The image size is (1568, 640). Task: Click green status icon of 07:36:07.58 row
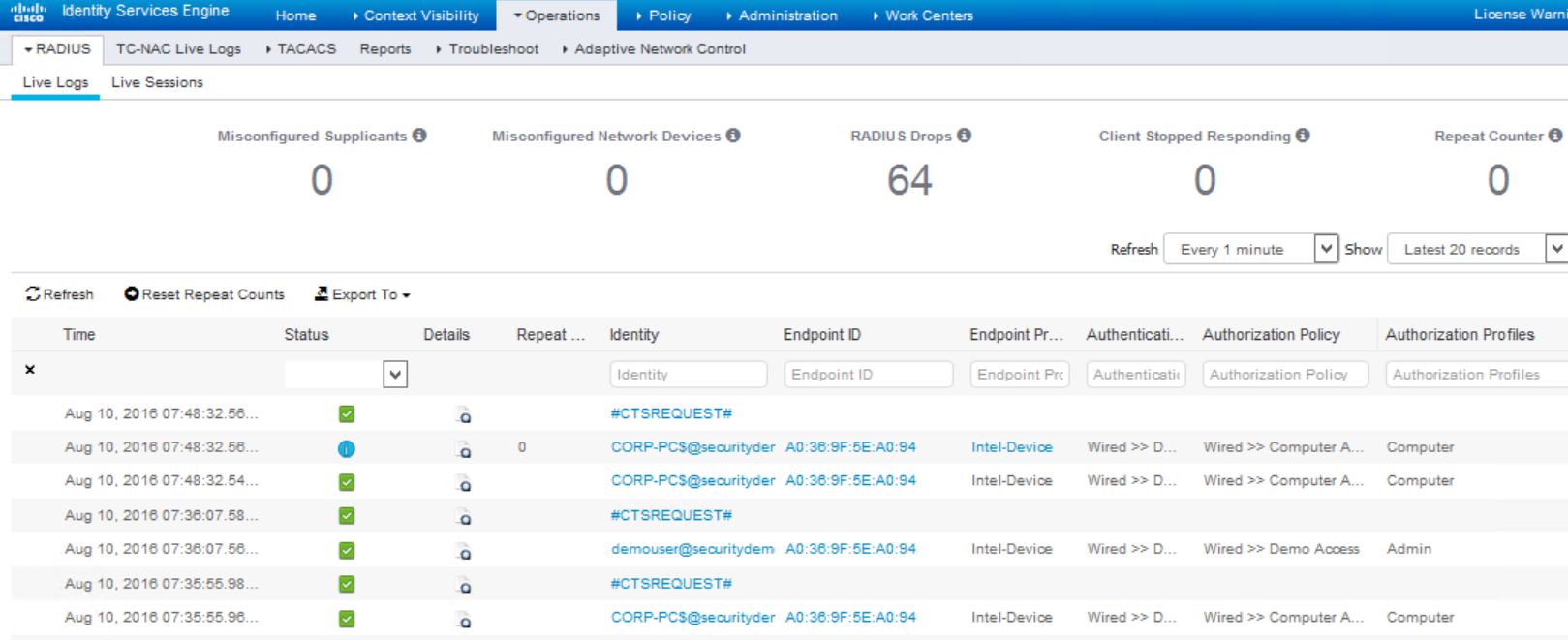pyautogui.click(x=347, y=516)
